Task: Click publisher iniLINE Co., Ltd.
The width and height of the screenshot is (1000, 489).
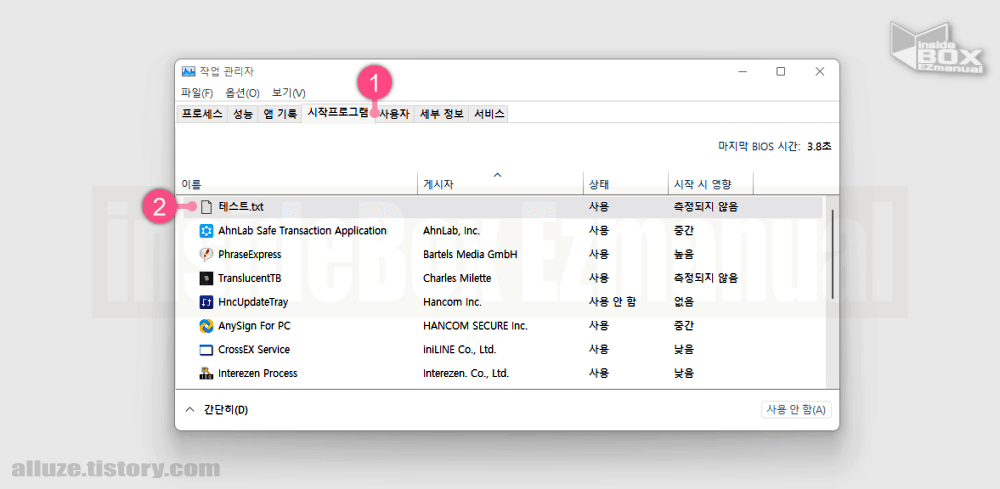Action: point(459,350)
